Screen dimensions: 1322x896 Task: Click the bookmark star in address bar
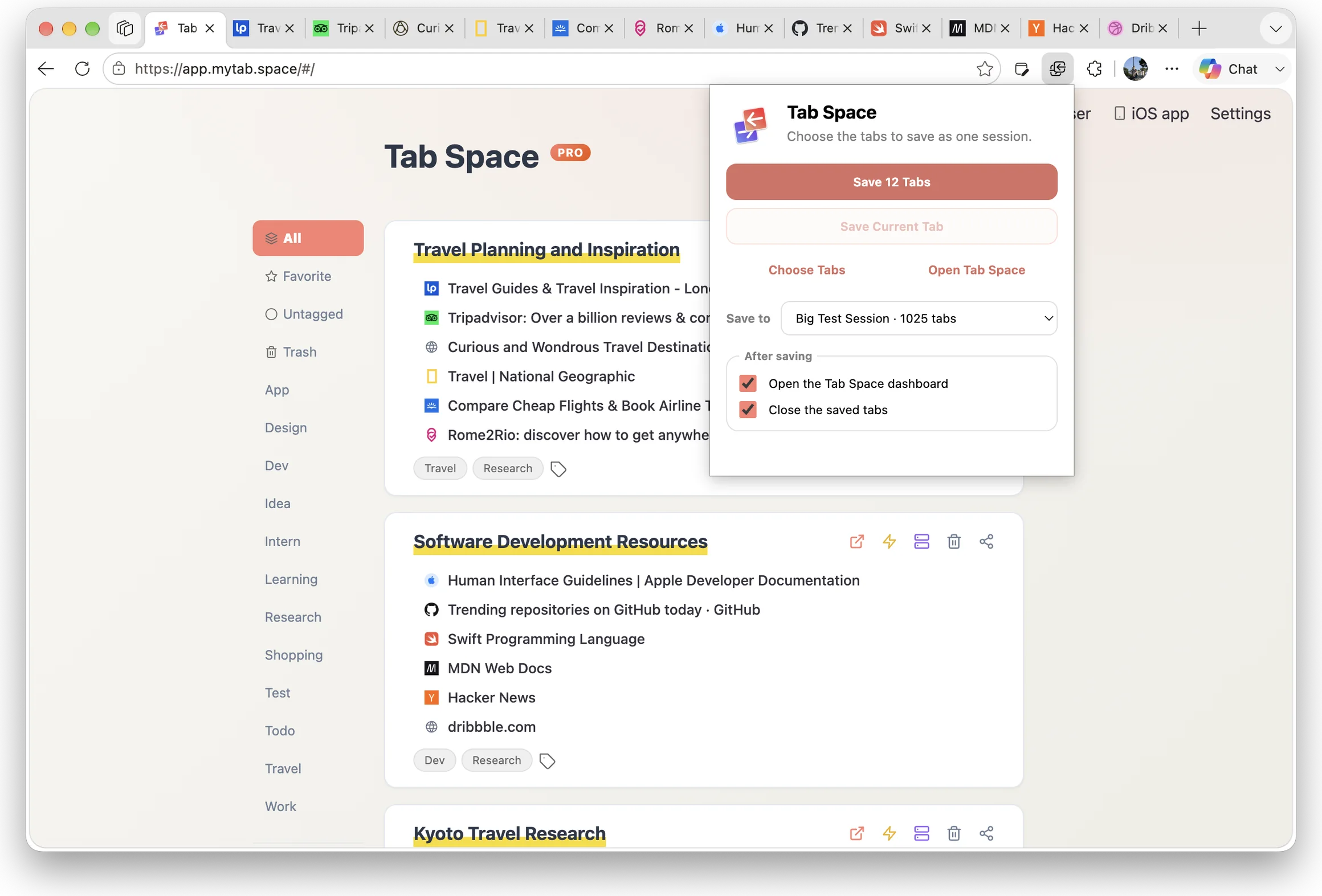tap(984, 69)
